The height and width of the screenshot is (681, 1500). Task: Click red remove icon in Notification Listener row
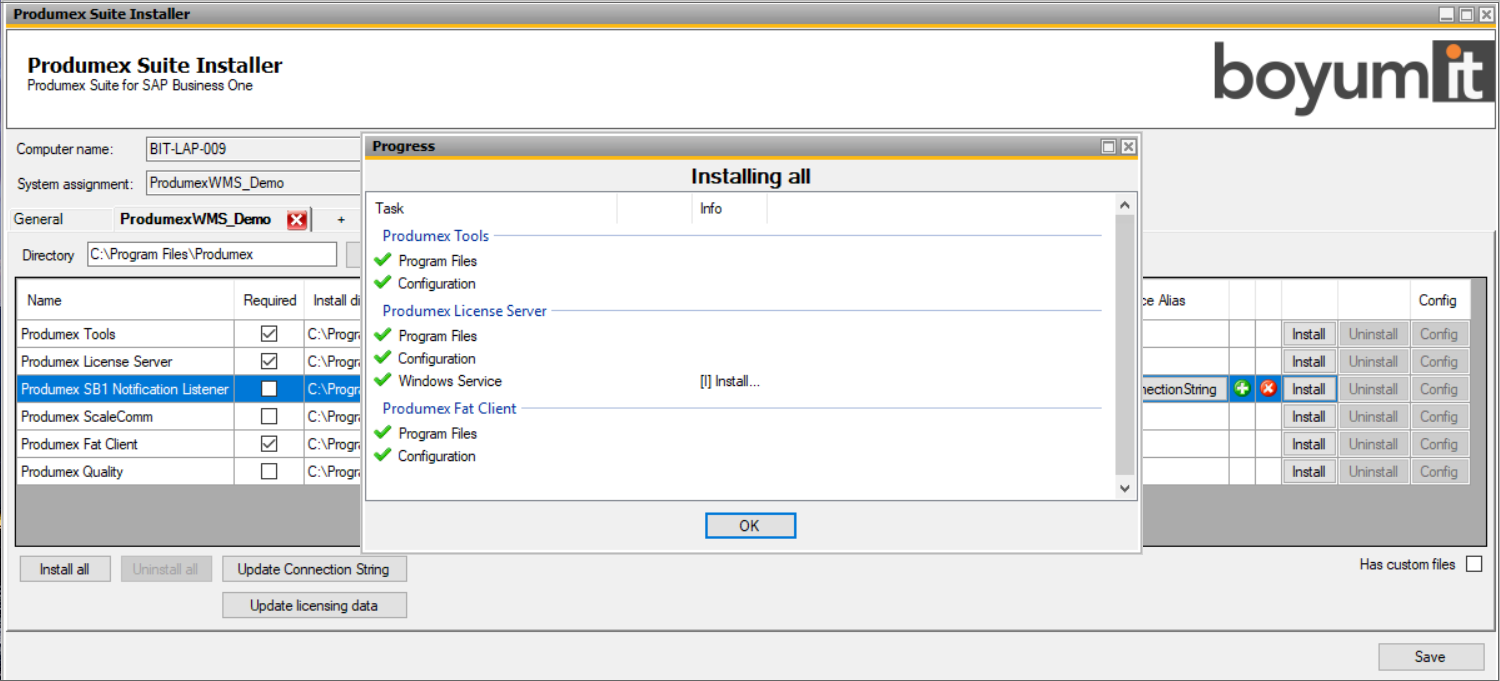1268,389
